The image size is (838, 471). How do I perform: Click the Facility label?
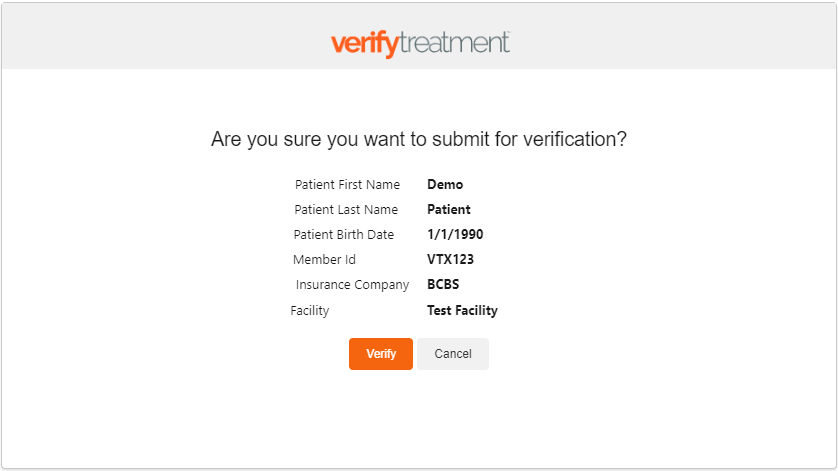pos(310,311)
